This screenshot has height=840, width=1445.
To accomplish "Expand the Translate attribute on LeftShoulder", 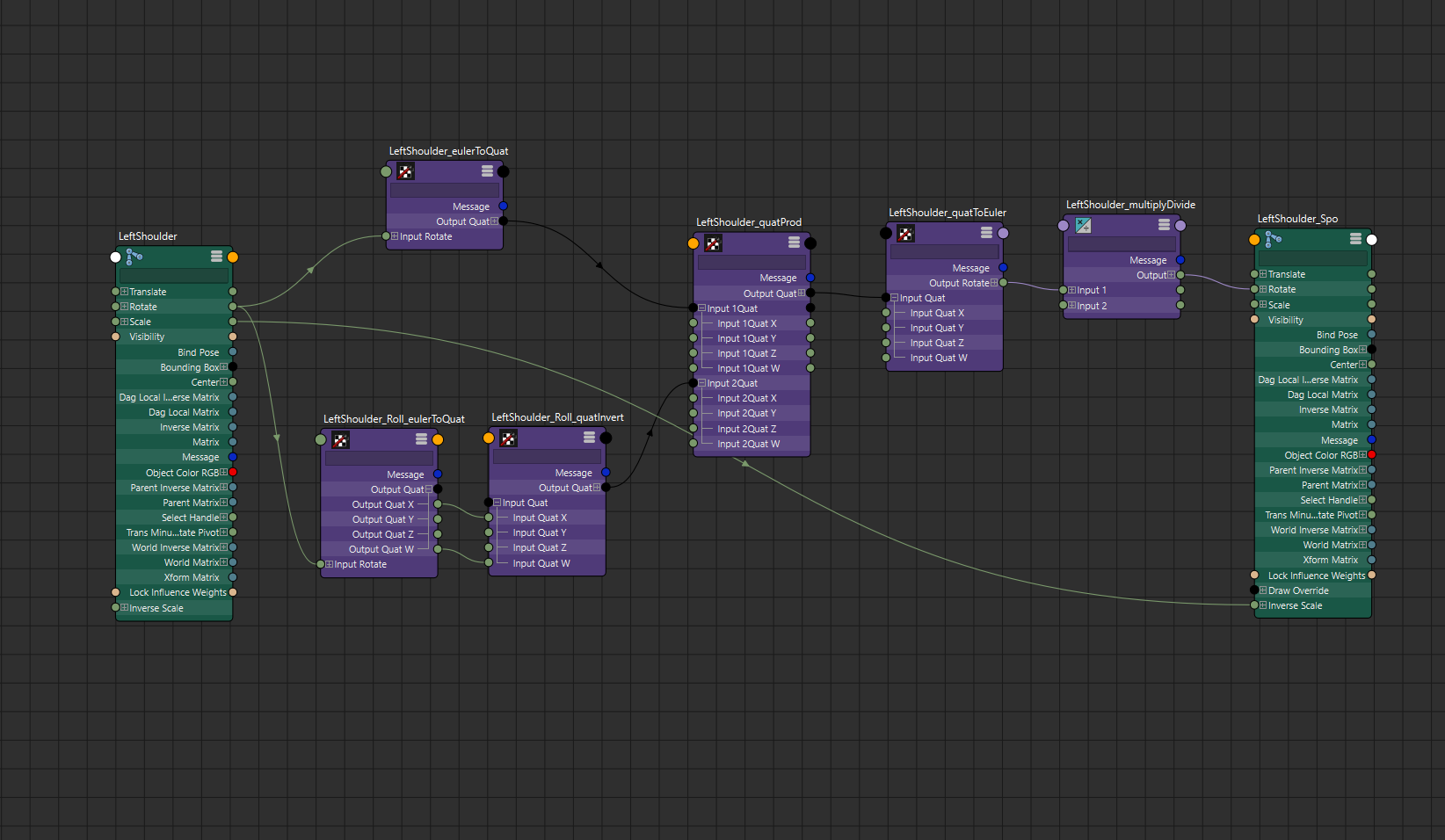I will (x=125, y=292).
